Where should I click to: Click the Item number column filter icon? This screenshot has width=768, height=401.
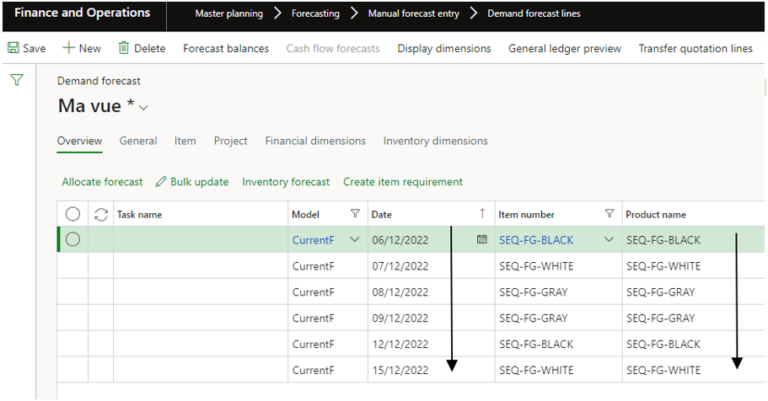(608, 214)
